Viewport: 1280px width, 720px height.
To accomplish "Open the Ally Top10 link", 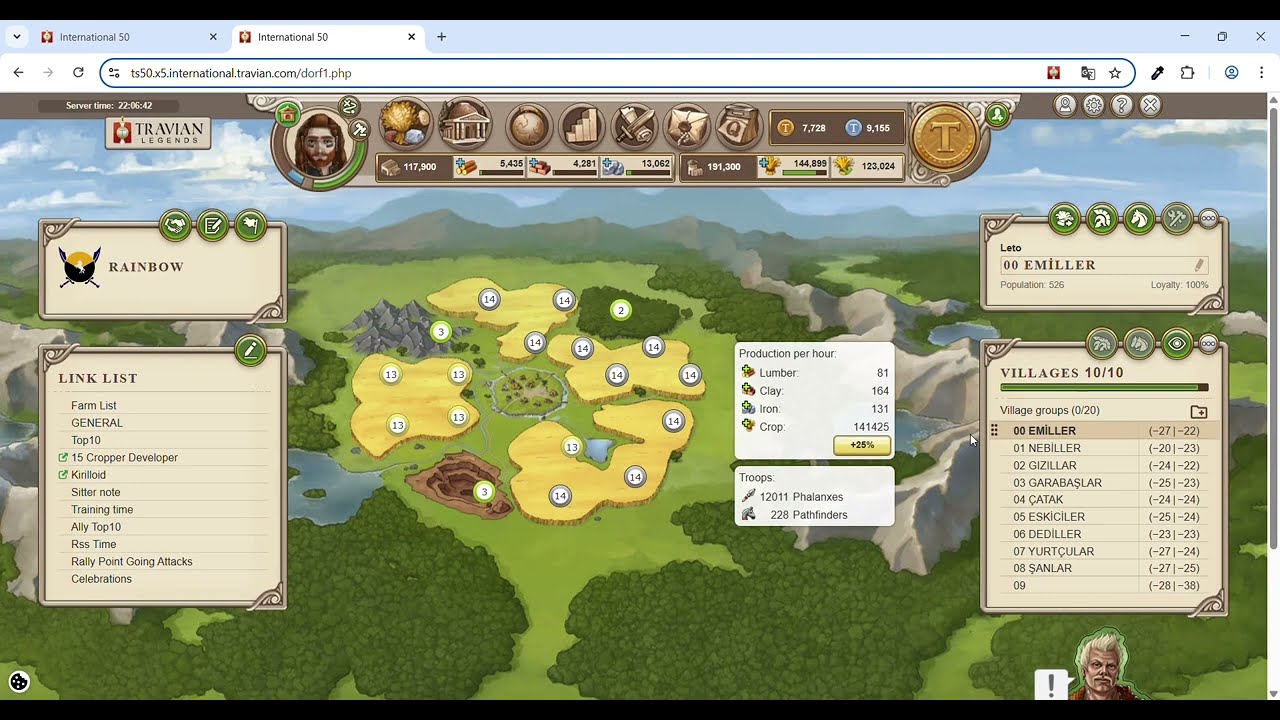I will point(96,527).
